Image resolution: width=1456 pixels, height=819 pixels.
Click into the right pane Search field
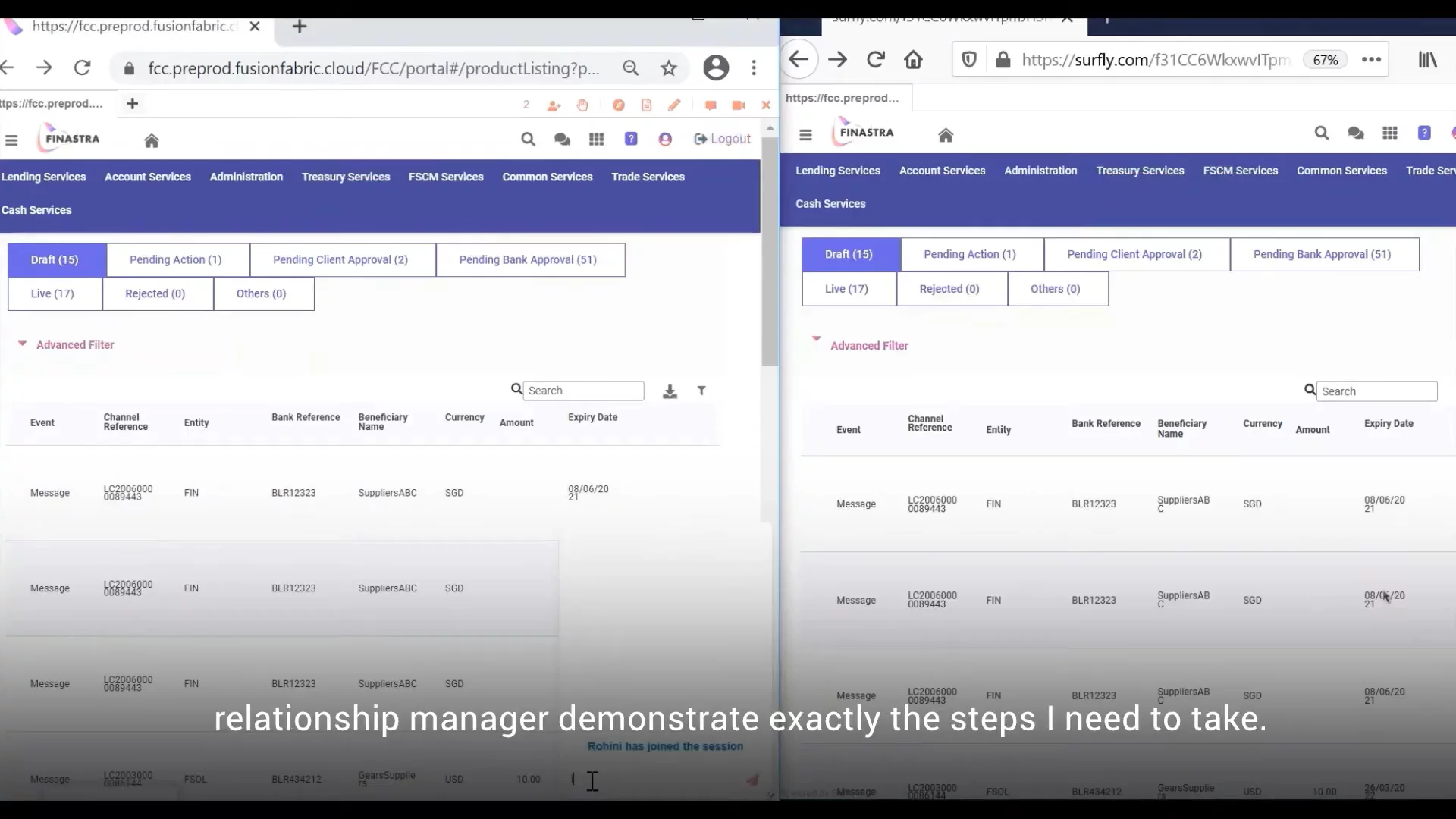pyautogui.click(x=1376, y=391)
